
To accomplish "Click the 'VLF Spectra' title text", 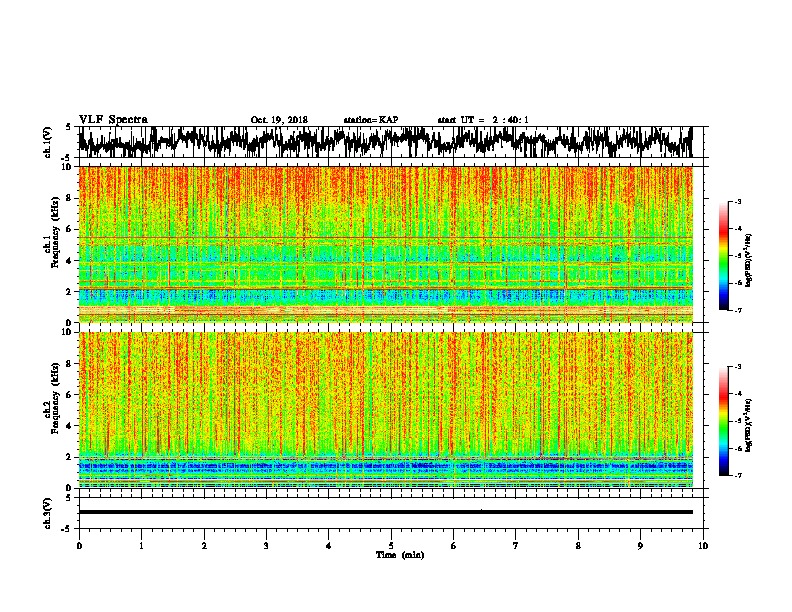I will [x=113, y=120].
